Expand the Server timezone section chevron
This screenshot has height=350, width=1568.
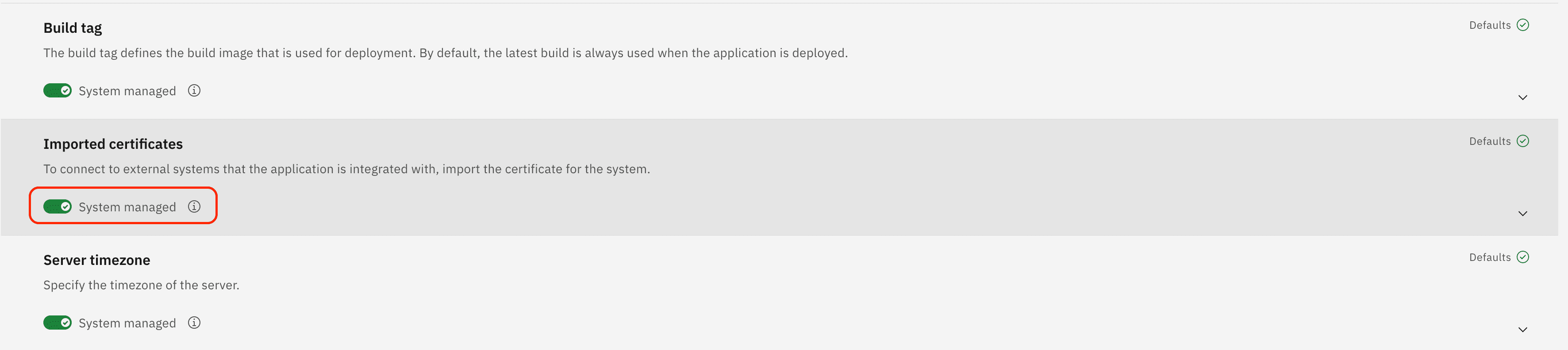[1522, 329]
